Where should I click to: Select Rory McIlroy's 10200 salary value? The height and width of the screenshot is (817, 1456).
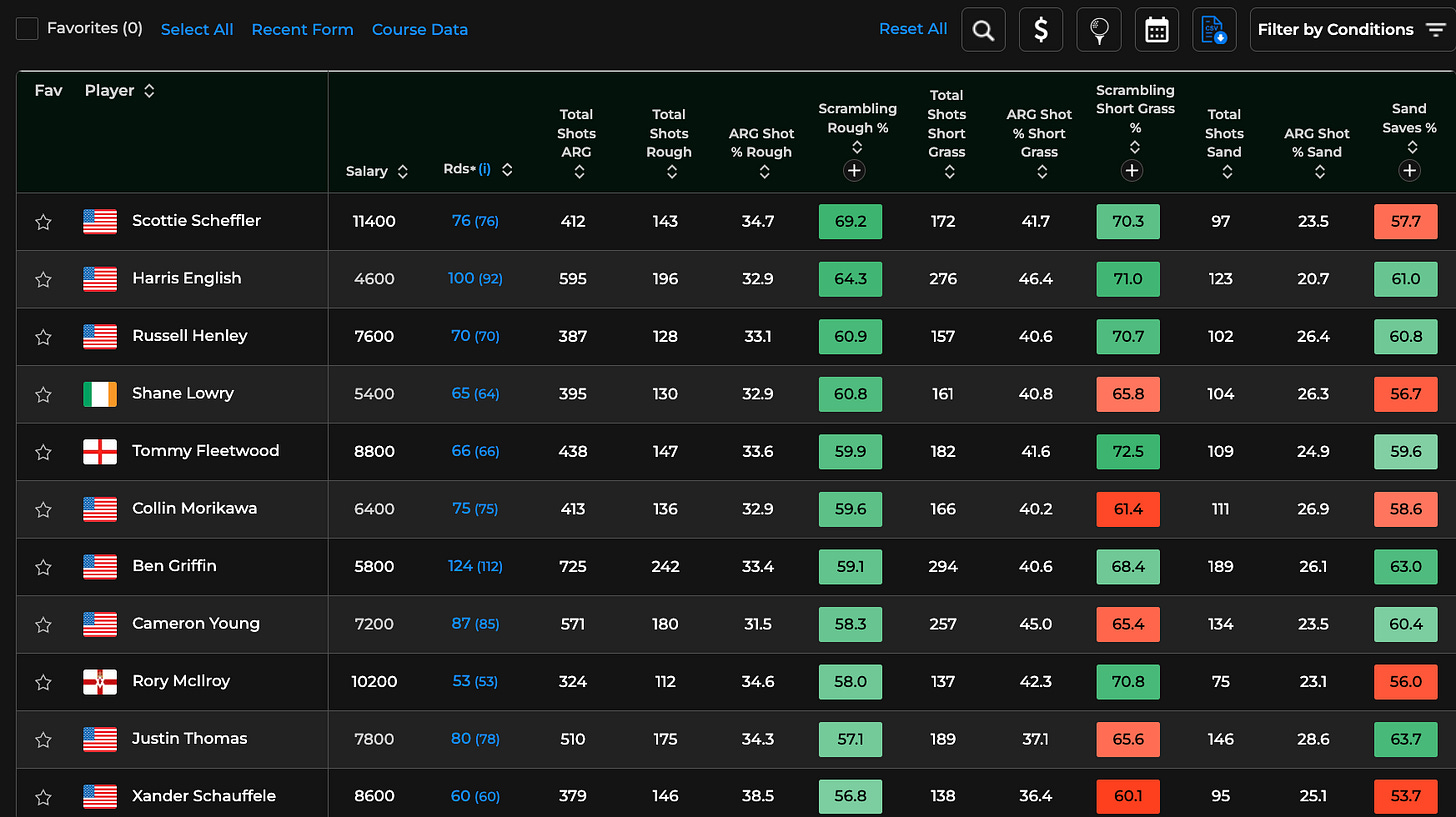pos(374,681)
